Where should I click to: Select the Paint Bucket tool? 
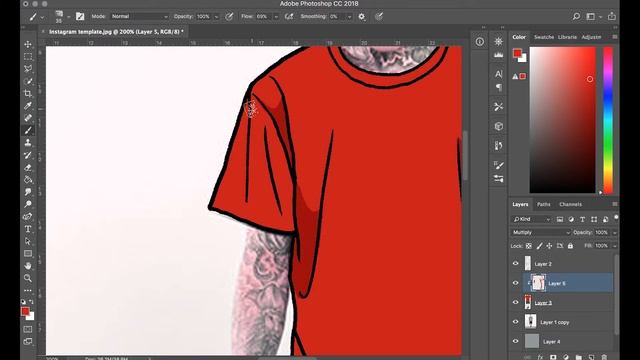(28, 180)
